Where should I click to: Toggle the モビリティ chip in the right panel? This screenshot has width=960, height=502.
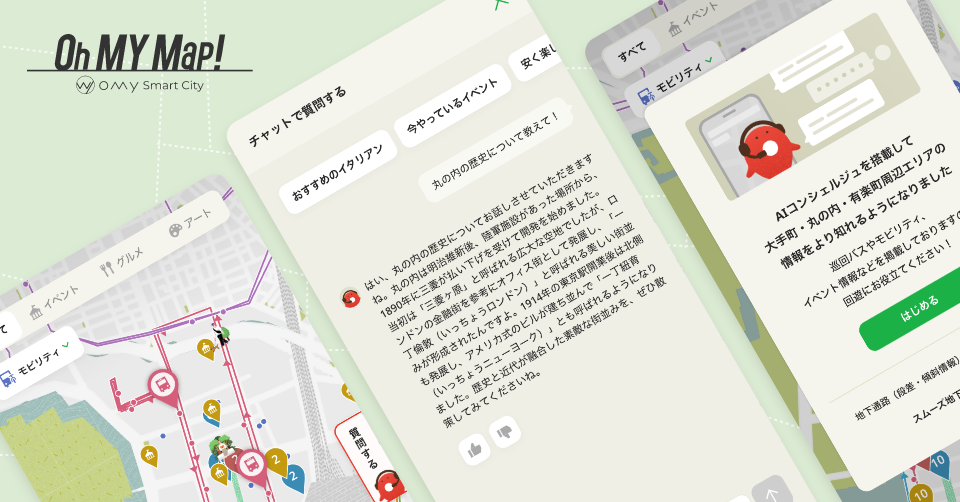[675, 78]
